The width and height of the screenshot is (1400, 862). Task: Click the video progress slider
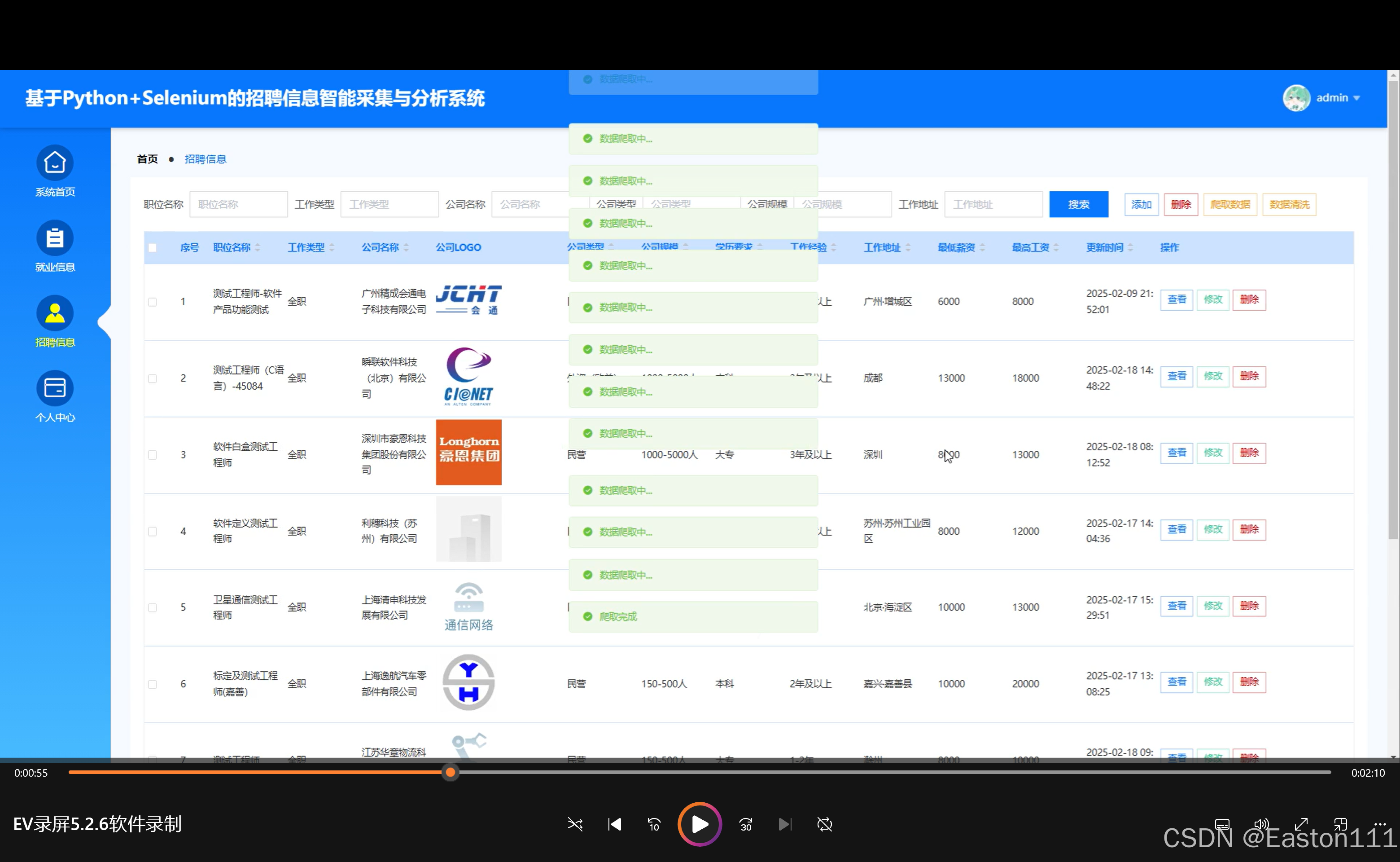(x=450, y=773)
